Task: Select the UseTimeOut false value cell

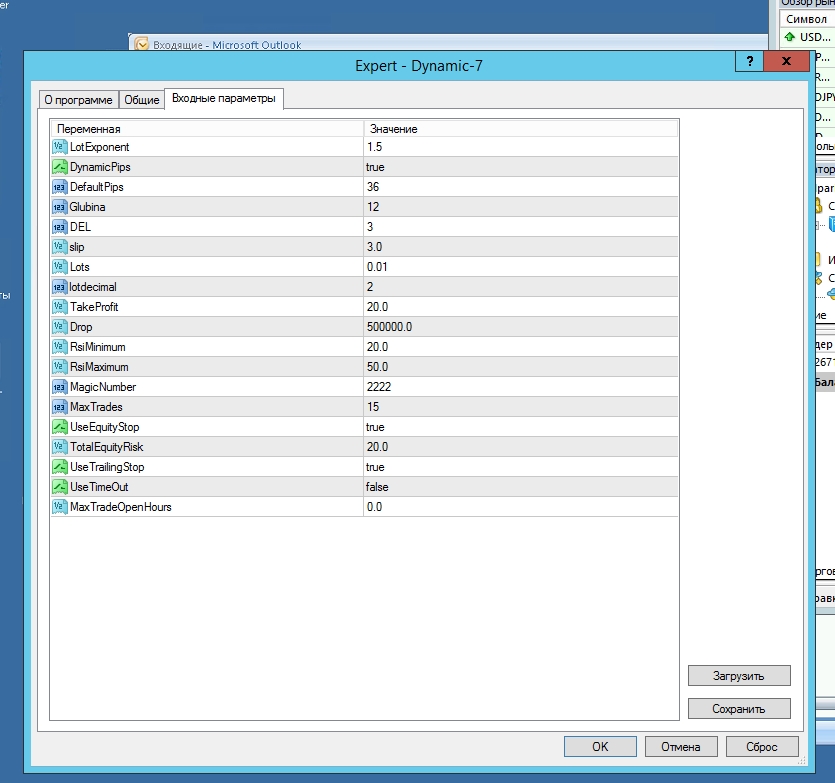Action: pyautogui.click(x=520, y=487)
